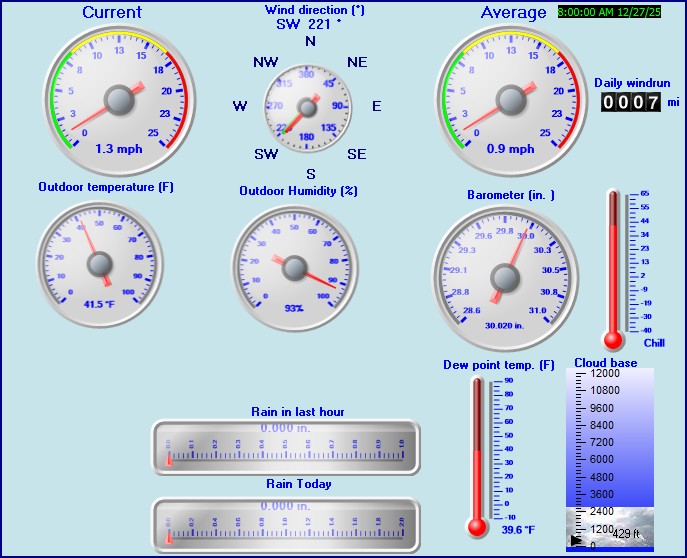
Task: Click the compass 'S' letter
Action: tap(311, 174)
